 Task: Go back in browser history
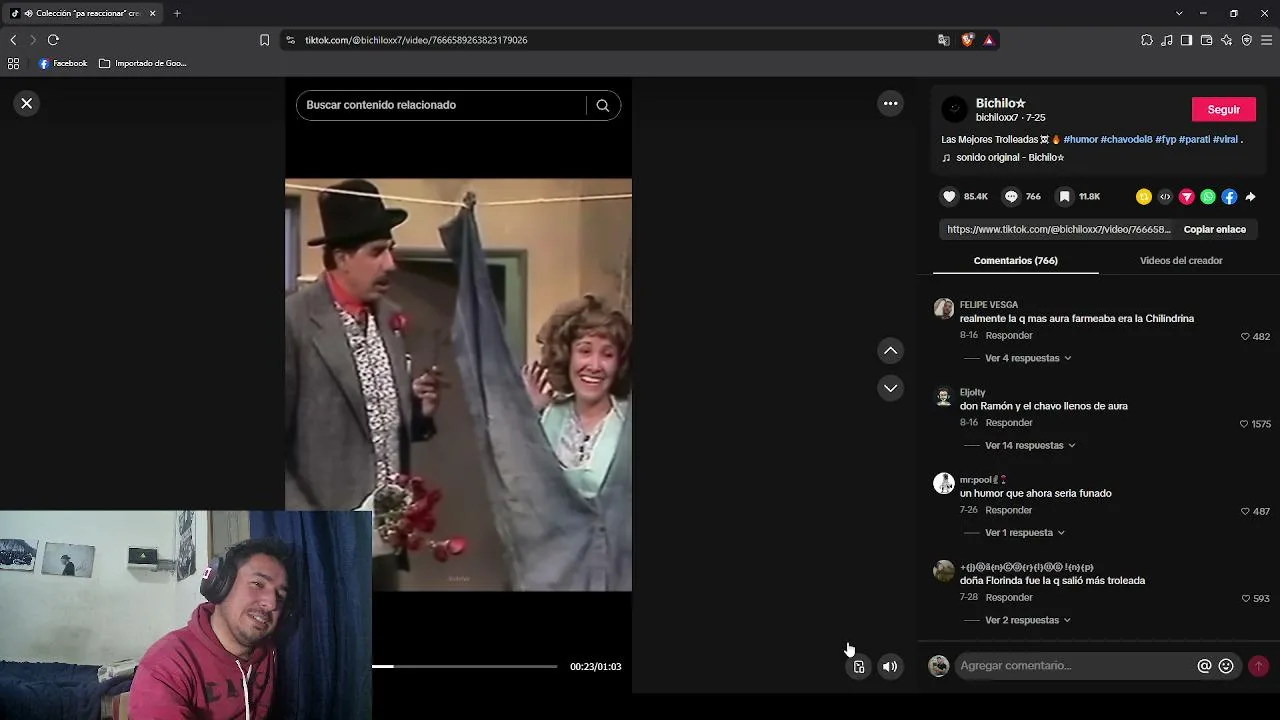click(x=13, y=40)
